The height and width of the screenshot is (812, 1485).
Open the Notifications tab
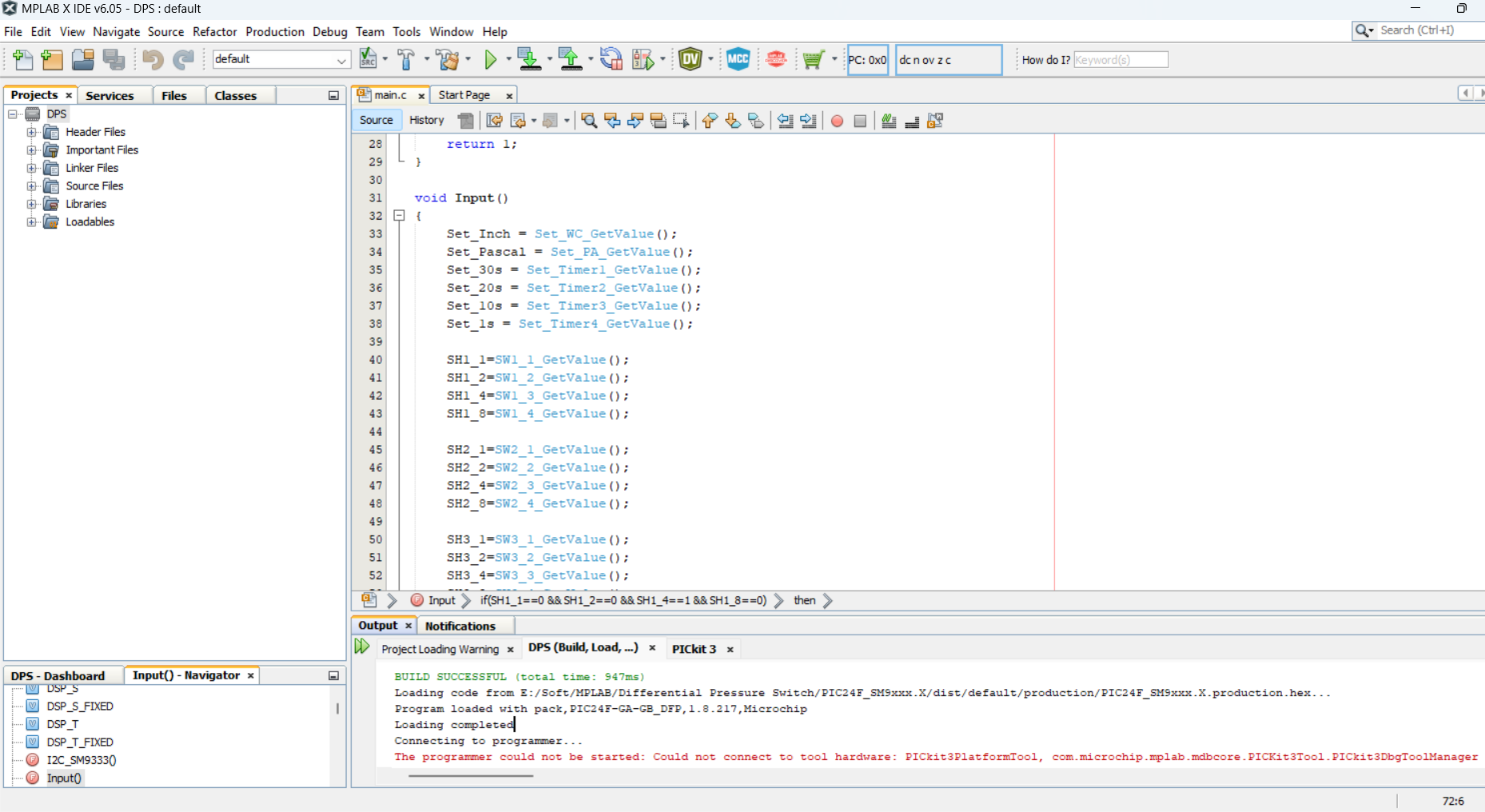(x=460, y=626)
